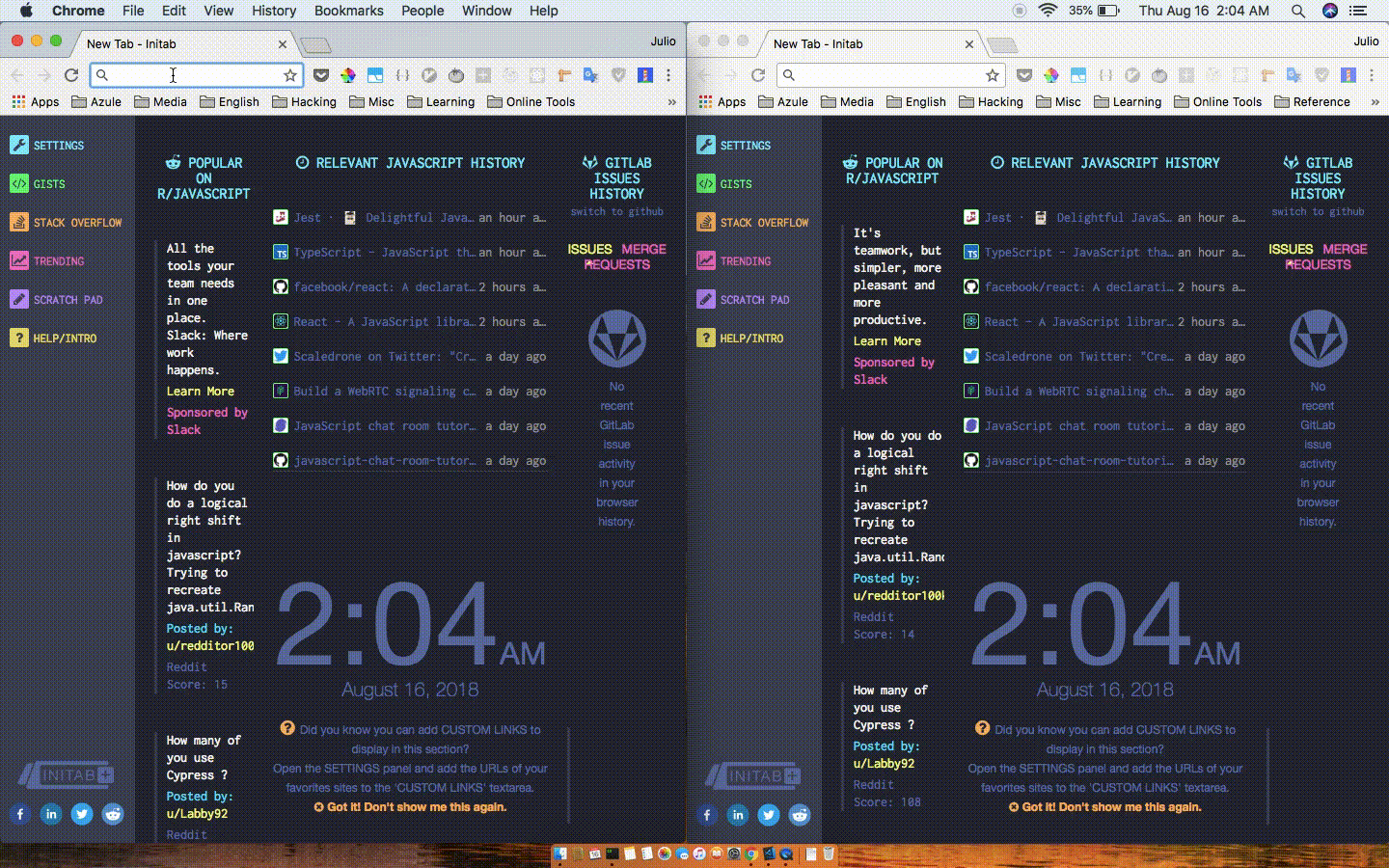Bookmark page with star icon in right window

[x=992, y=75]
